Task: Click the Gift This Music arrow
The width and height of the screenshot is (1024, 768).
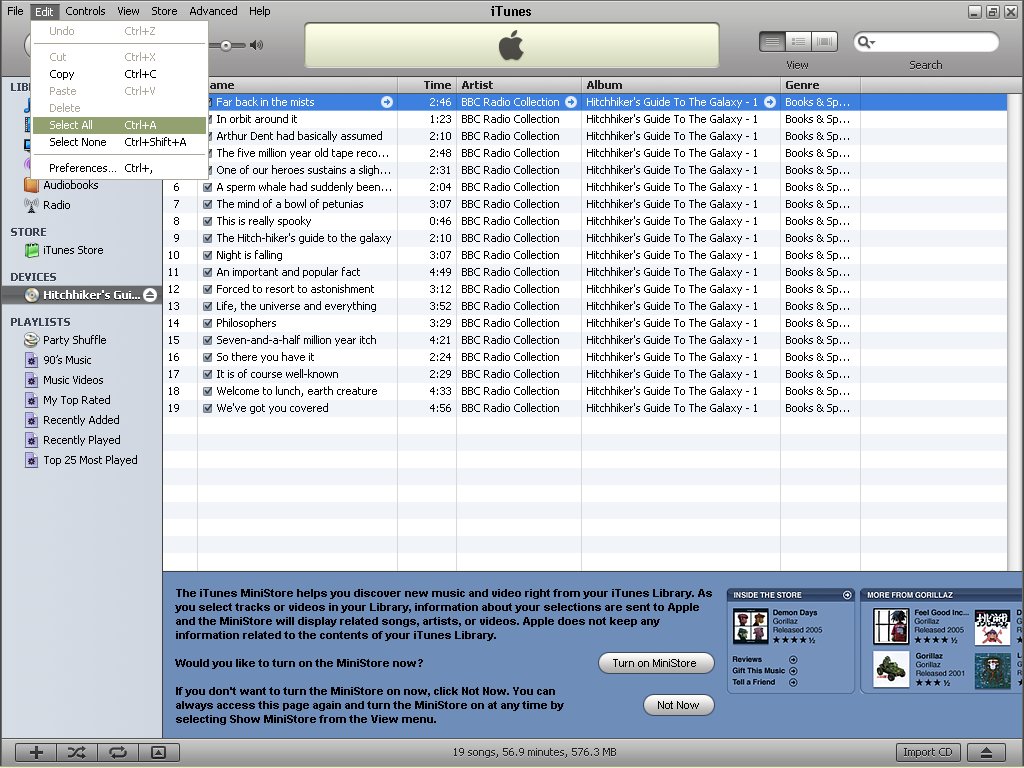Action: [793, 671]
